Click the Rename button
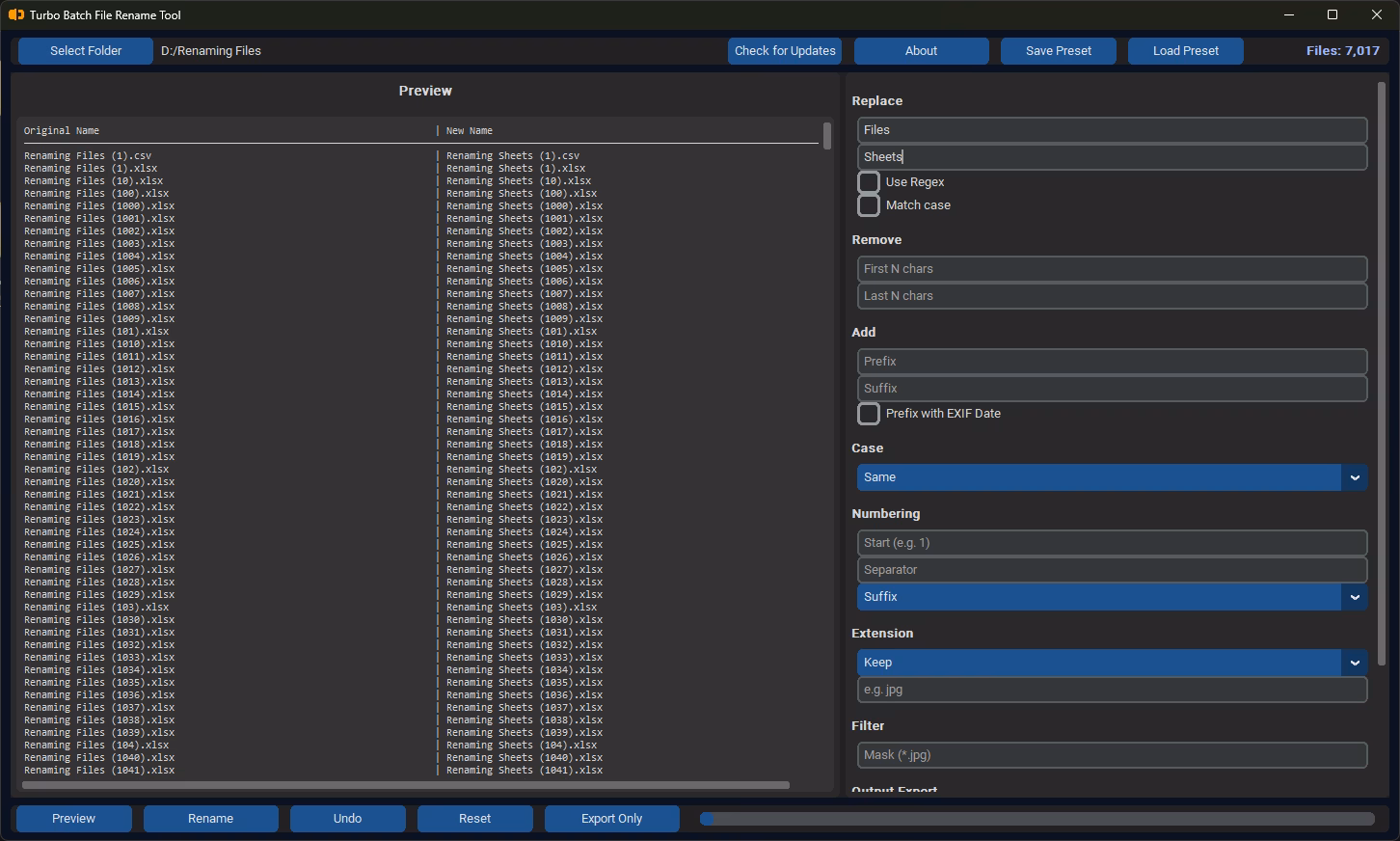 pyautogui.click(x=211, y=819)
